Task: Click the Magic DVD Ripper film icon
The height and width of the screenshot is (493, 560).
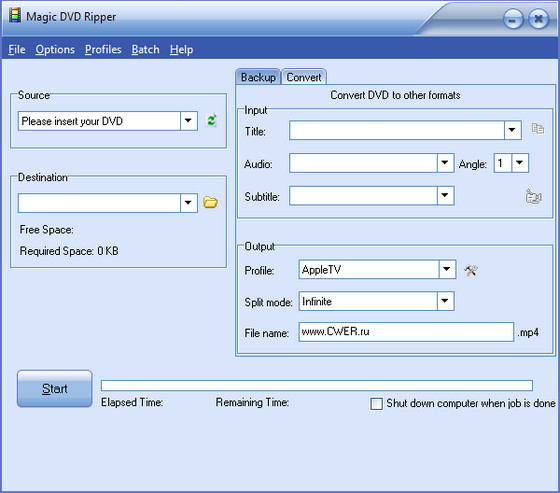Action: [15, 16]
